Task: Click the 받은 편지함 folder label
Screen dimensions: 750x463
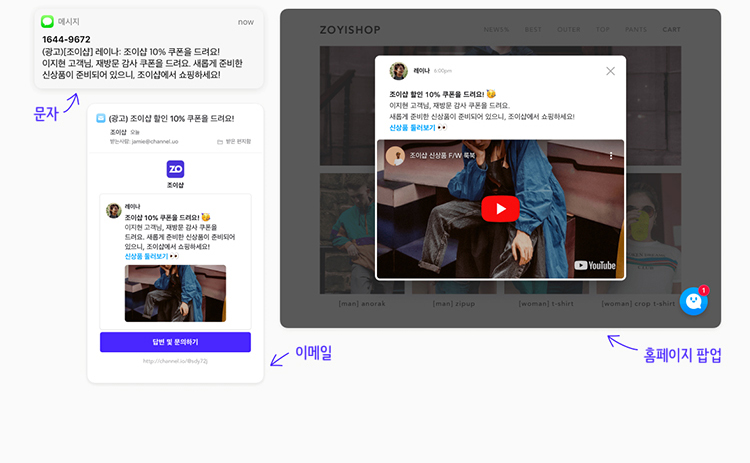Action: coord(234,142)
